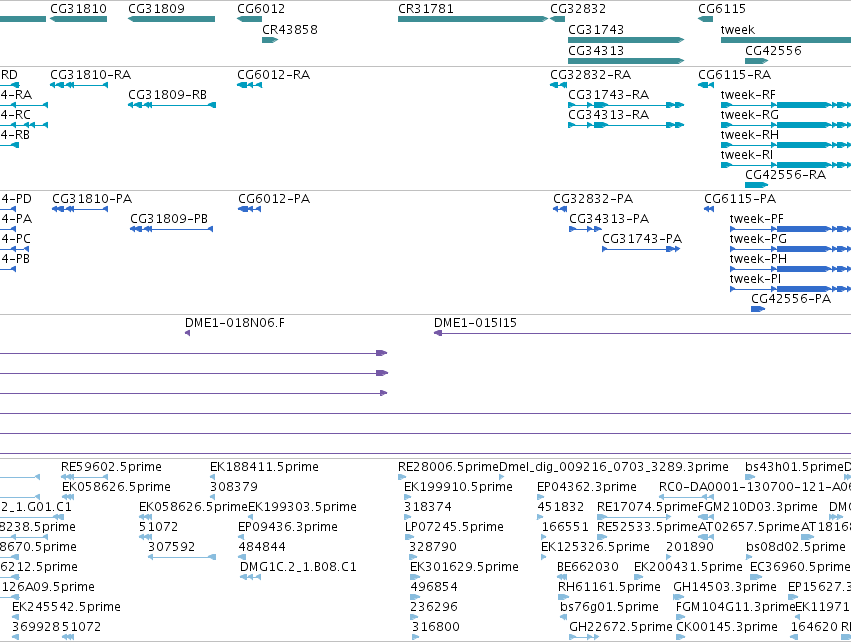Select EST EK188411.5prime
851x642 pixels.
click(264, 467)
